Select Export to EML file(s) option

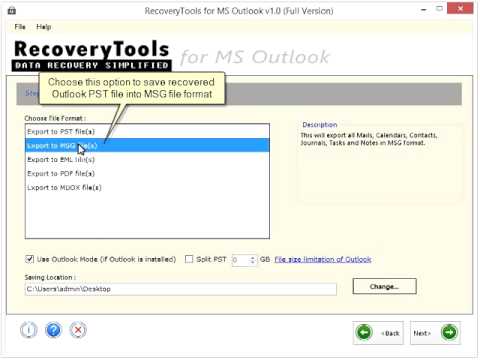147,160
